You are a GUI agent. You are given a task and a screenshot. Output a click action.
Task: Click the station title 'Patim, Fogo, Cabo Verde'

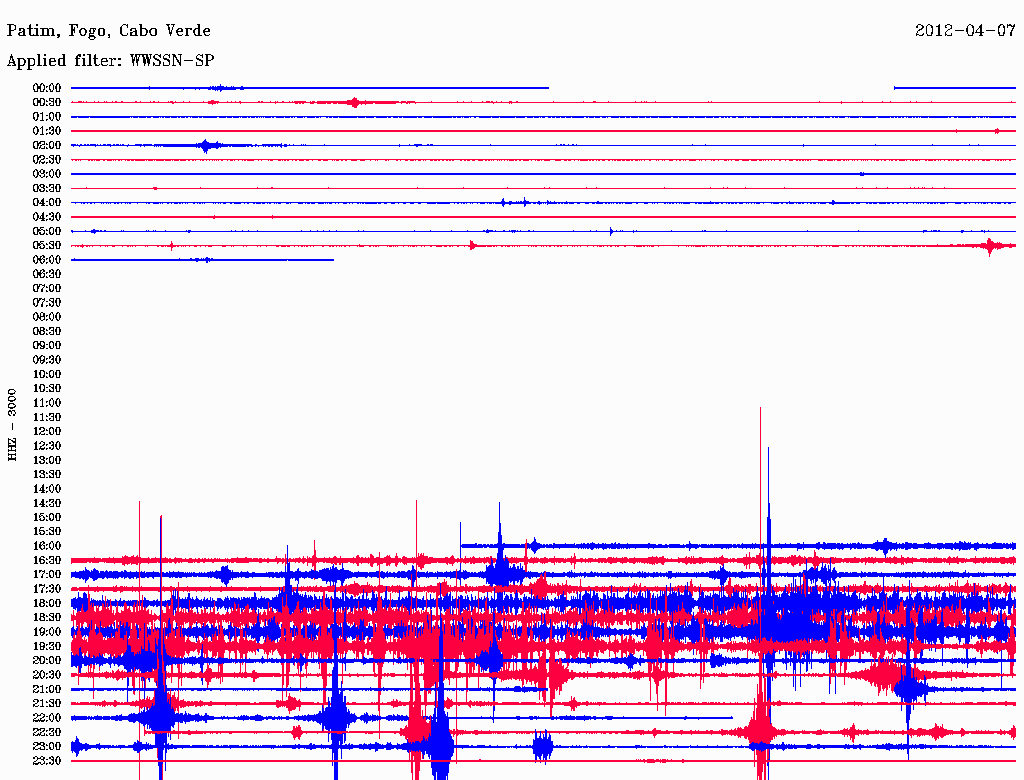click(108, 31)
